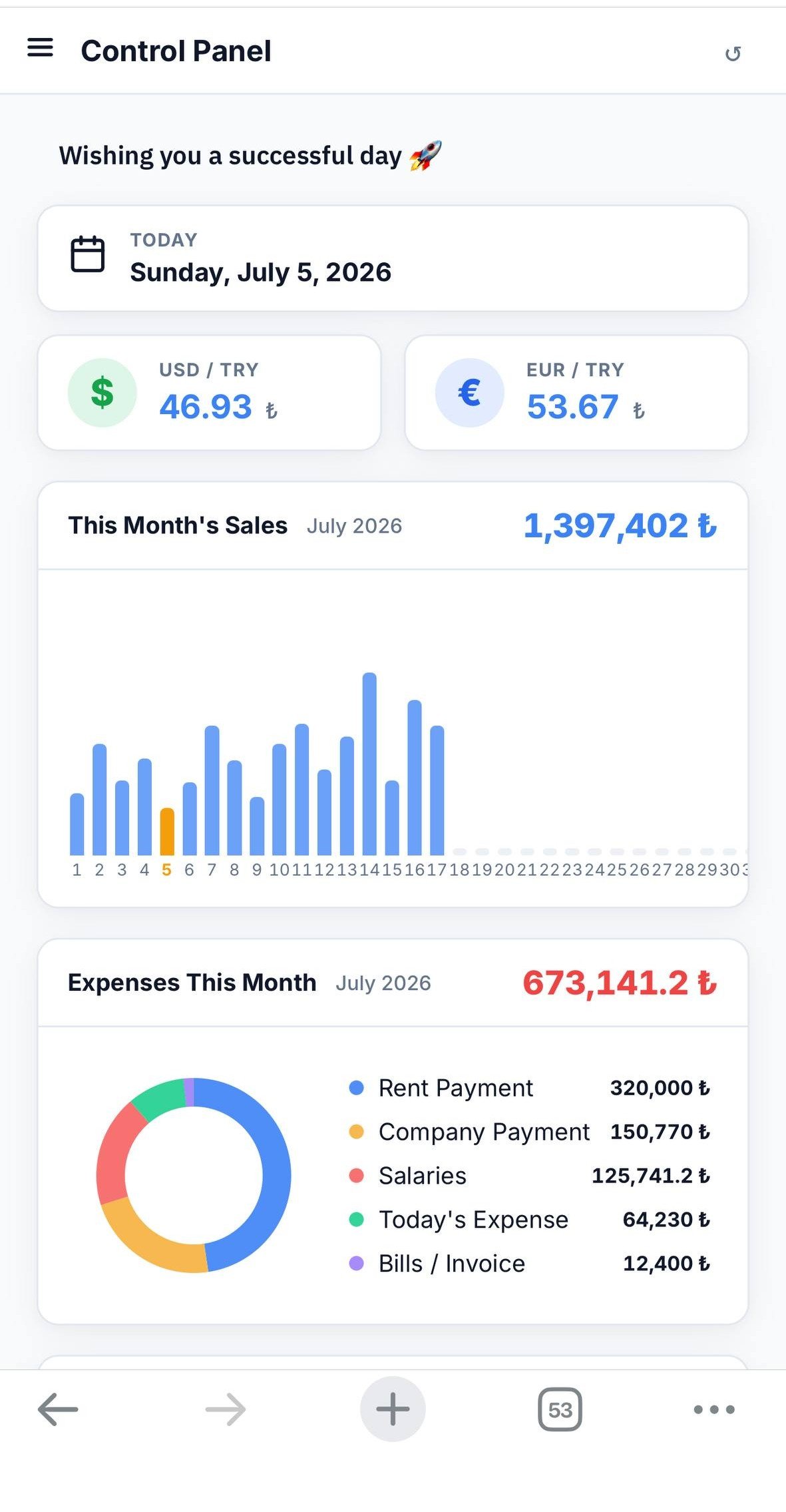Open a new tab with plus button
This screenshot has width=786, height=1512.
pos(393,1409)
